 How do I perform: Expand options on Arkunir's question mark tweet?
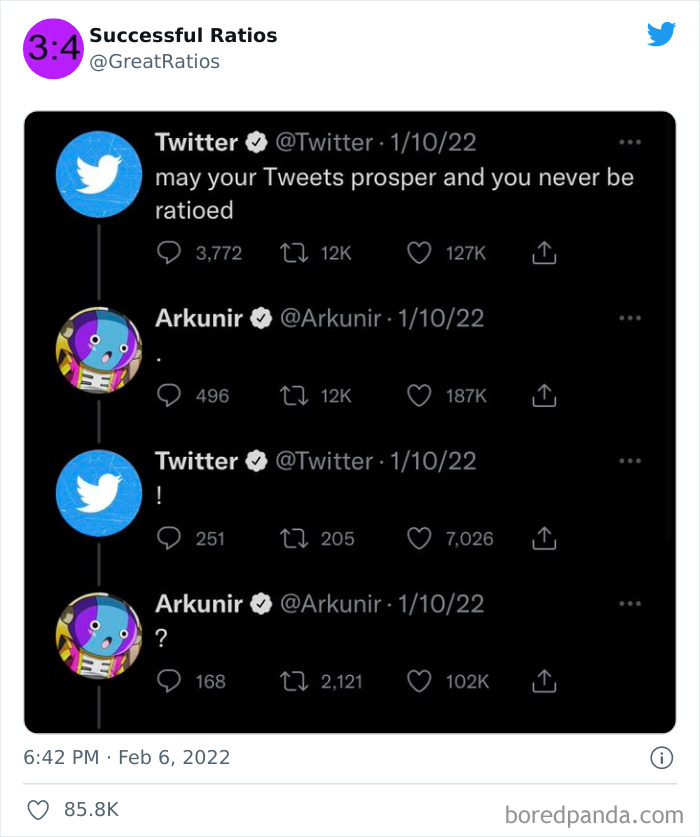point(630,602)
